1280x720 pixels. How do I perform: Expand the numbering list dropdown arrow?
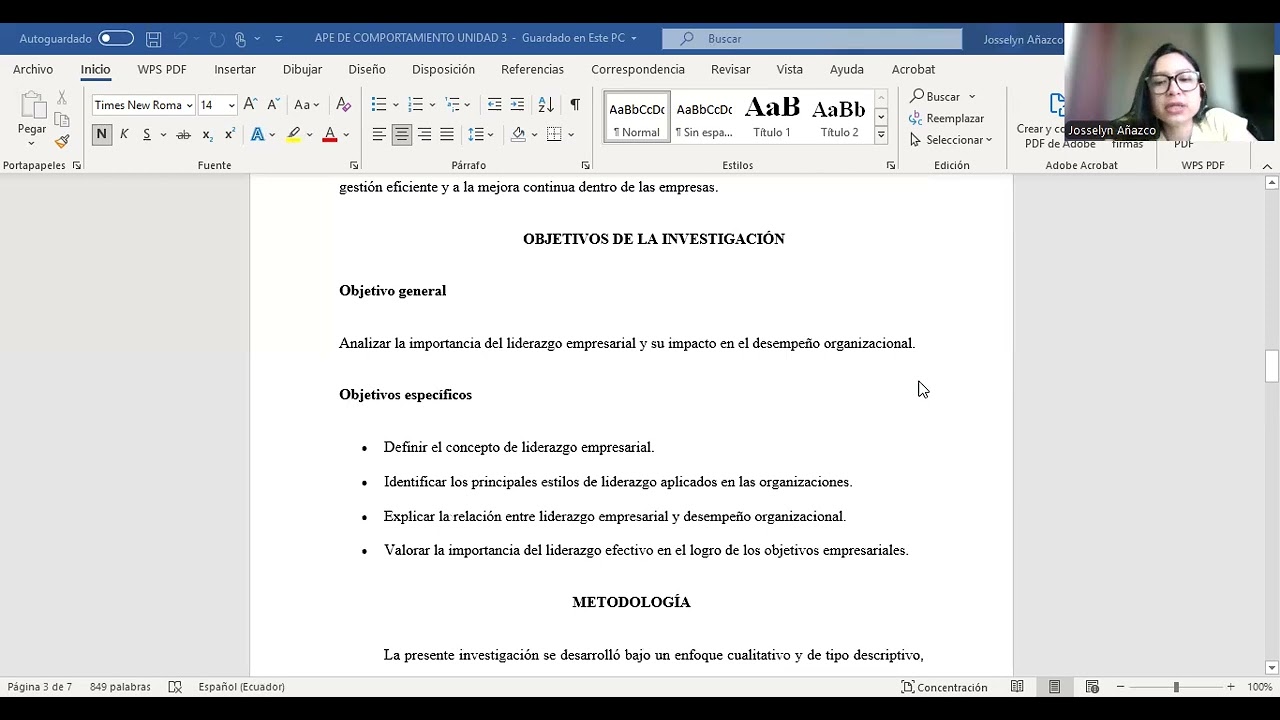click(x=432, y=105)
